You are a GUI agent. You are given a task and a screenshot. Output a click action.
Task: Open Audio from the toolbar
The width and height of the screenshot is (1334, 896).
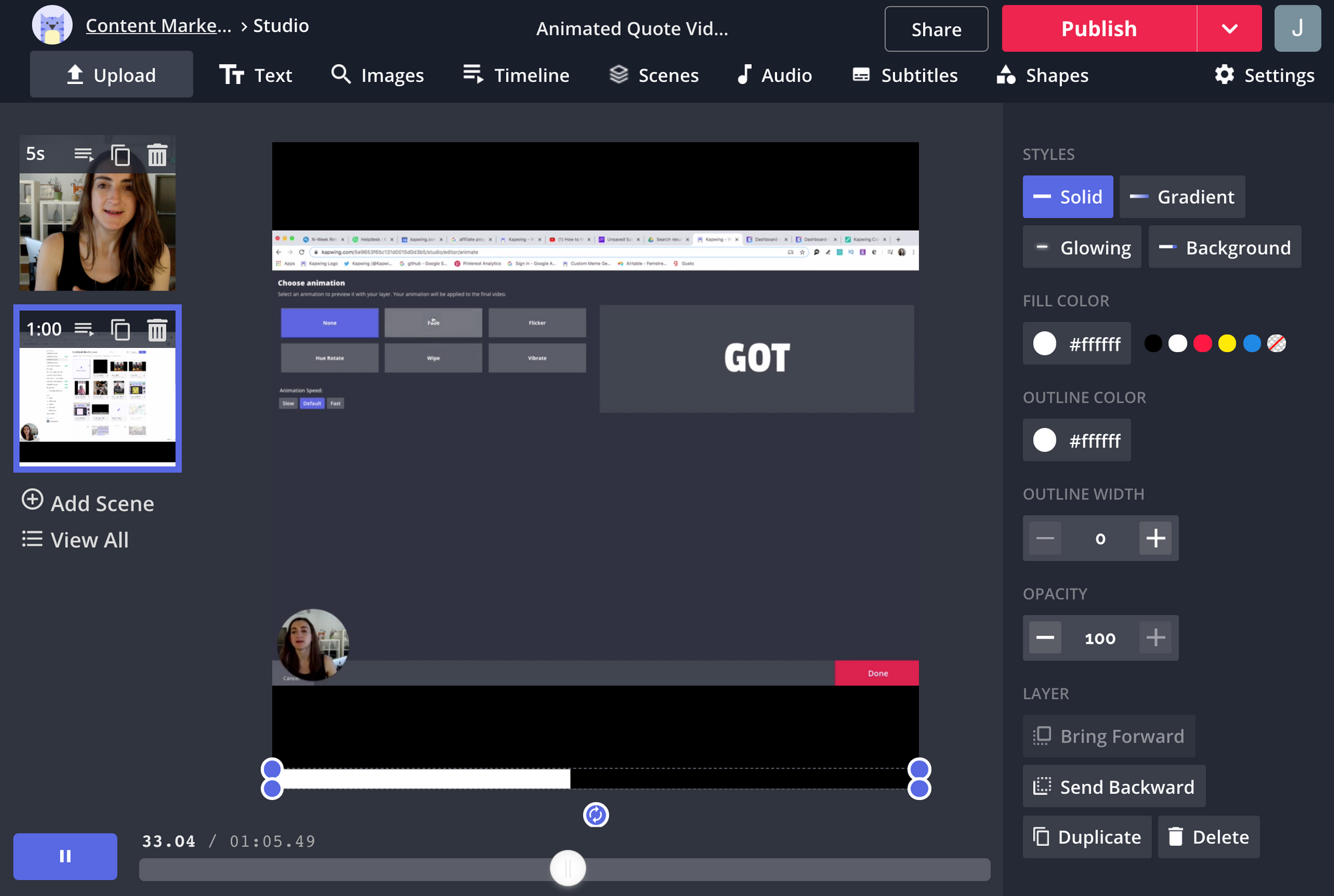coord(774,75)
